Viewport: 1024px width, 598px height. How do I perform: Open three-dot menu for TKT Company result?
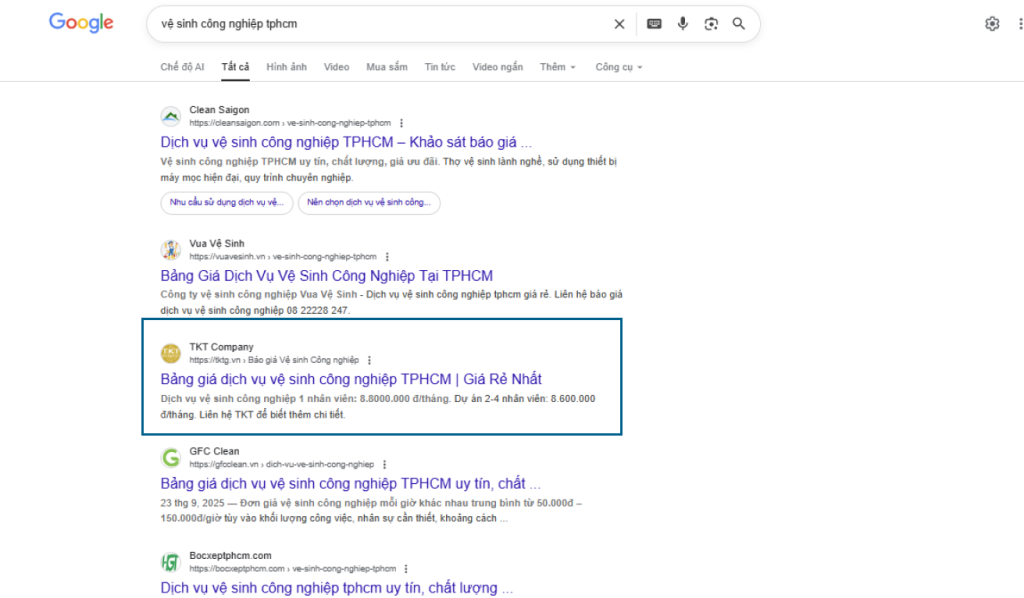pyautogui.click(x=369, y=360)
